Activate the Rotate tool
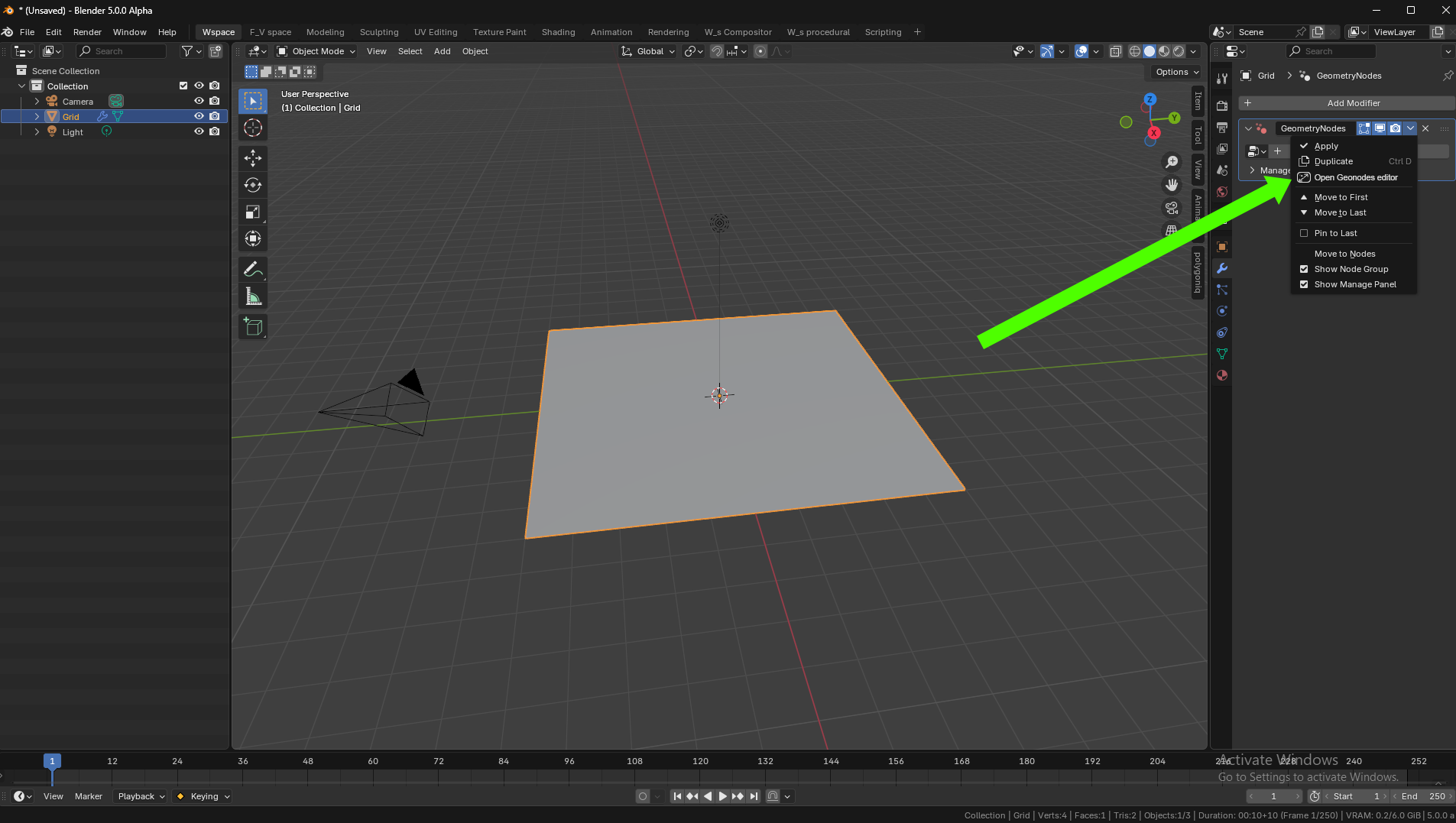Viewport: 1456px width, 823px height. pyautogui.click(x=253, y=185)
